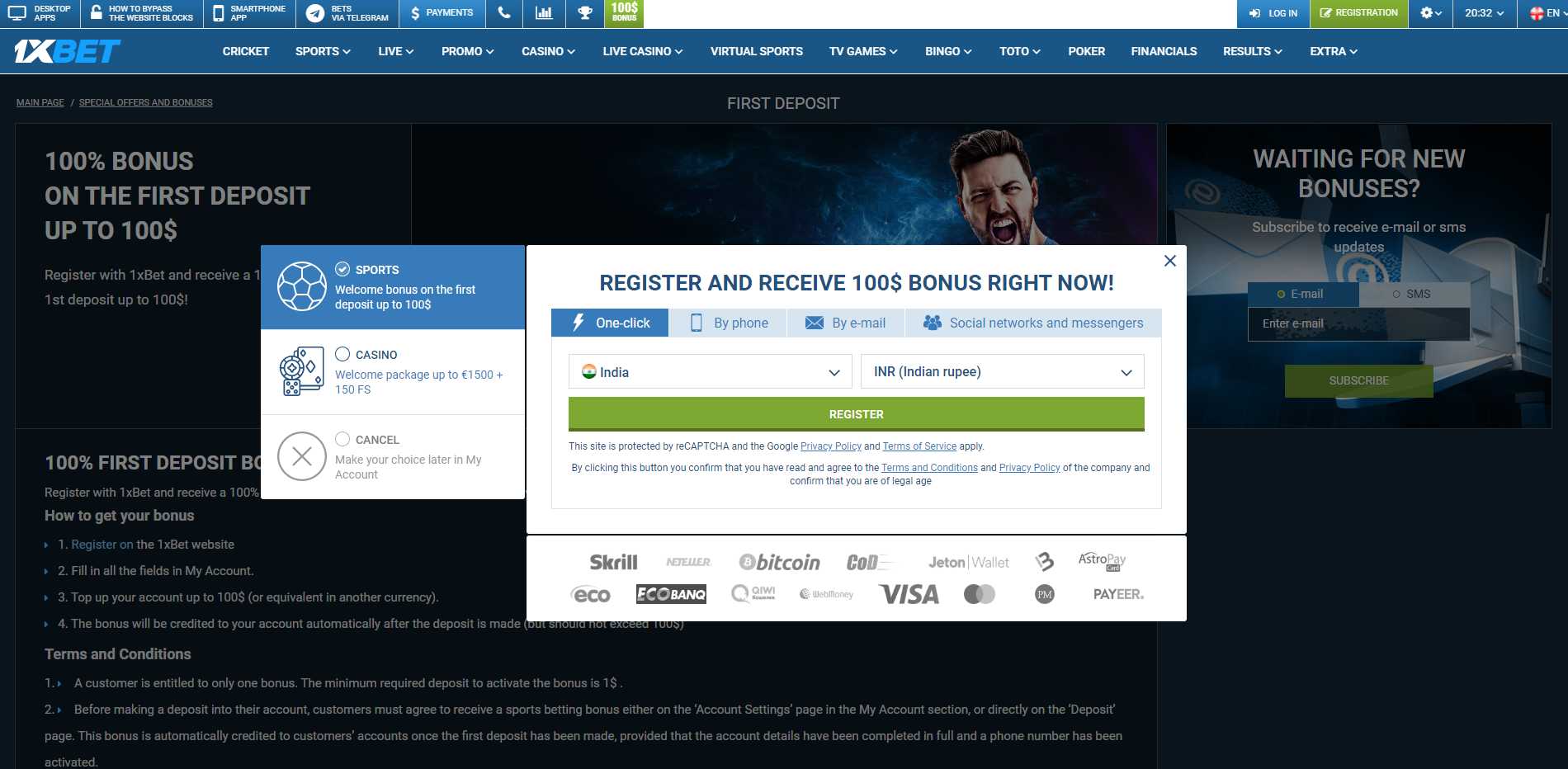Screen dimensions: 1568x769
Task: Select the CASINO welcome package option
Action: pos(393,372)
